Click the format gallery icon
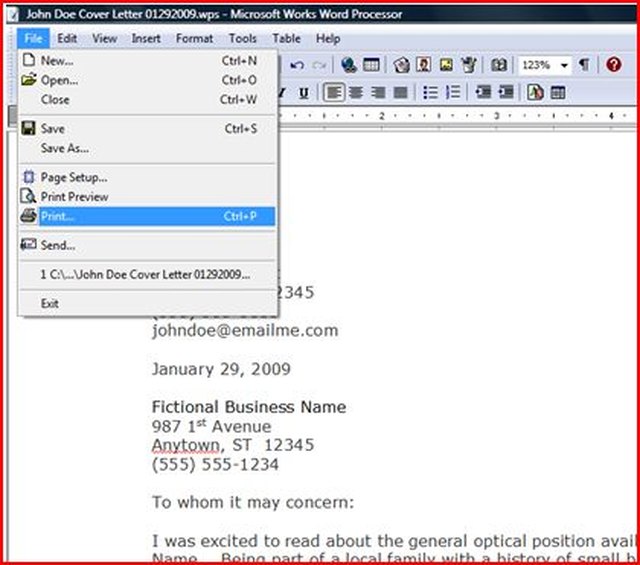 [x=535, y=93]
